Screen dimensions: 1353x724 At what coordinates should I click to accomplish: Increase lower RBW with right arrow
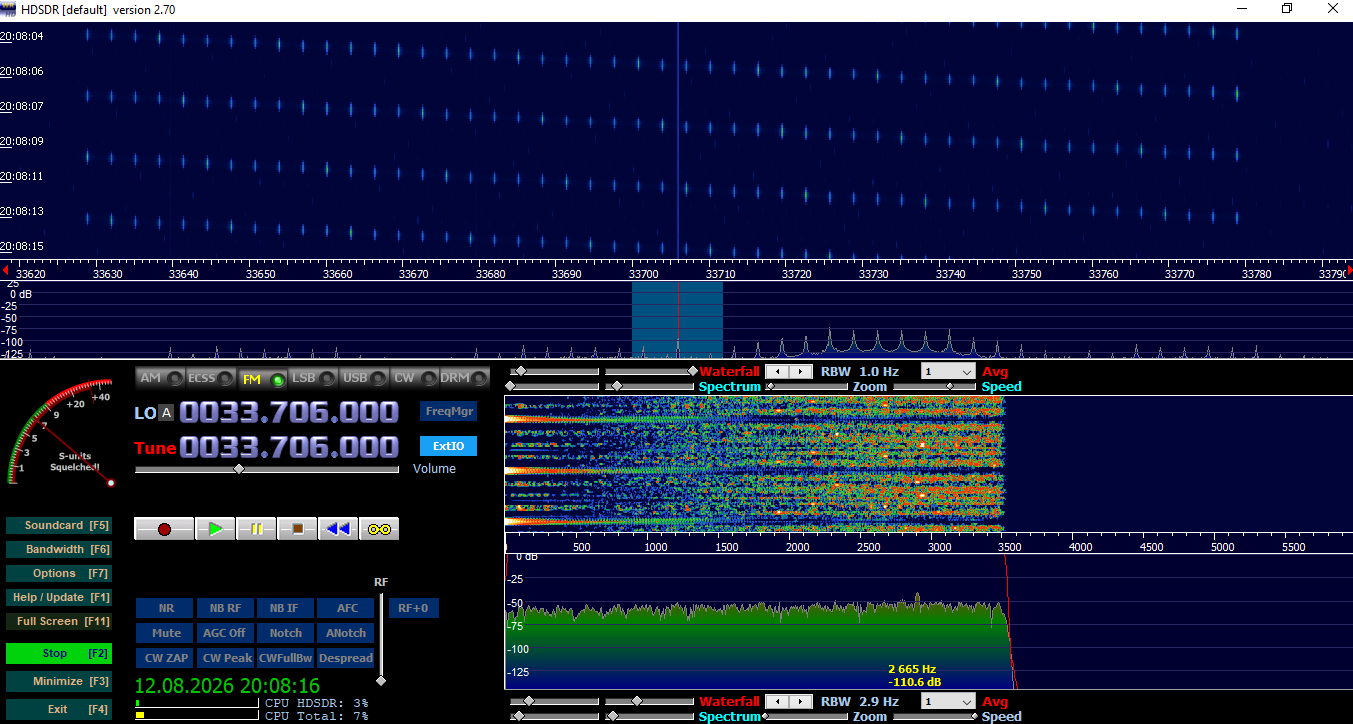point(800,701)
